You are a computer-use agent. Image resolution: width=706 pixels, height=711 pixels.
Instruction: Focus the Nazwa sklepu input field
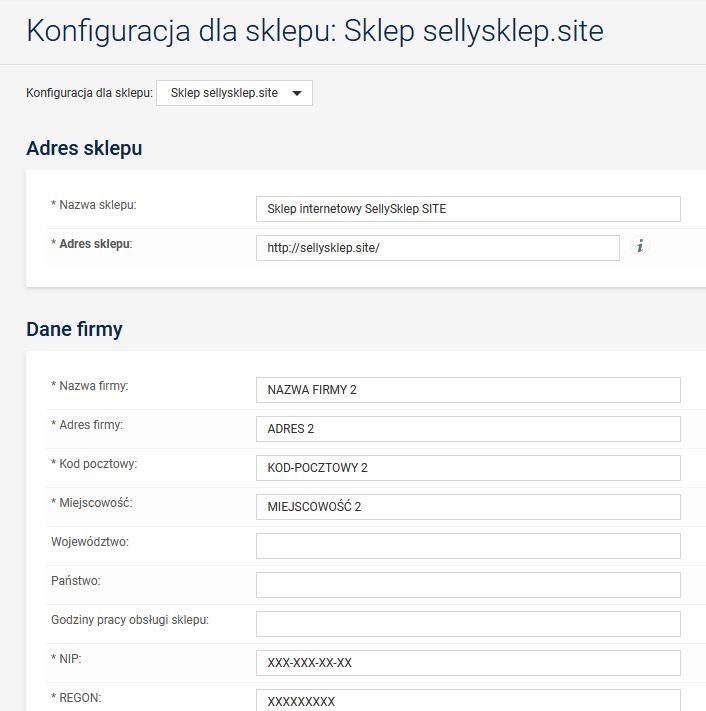click(467, 209)
